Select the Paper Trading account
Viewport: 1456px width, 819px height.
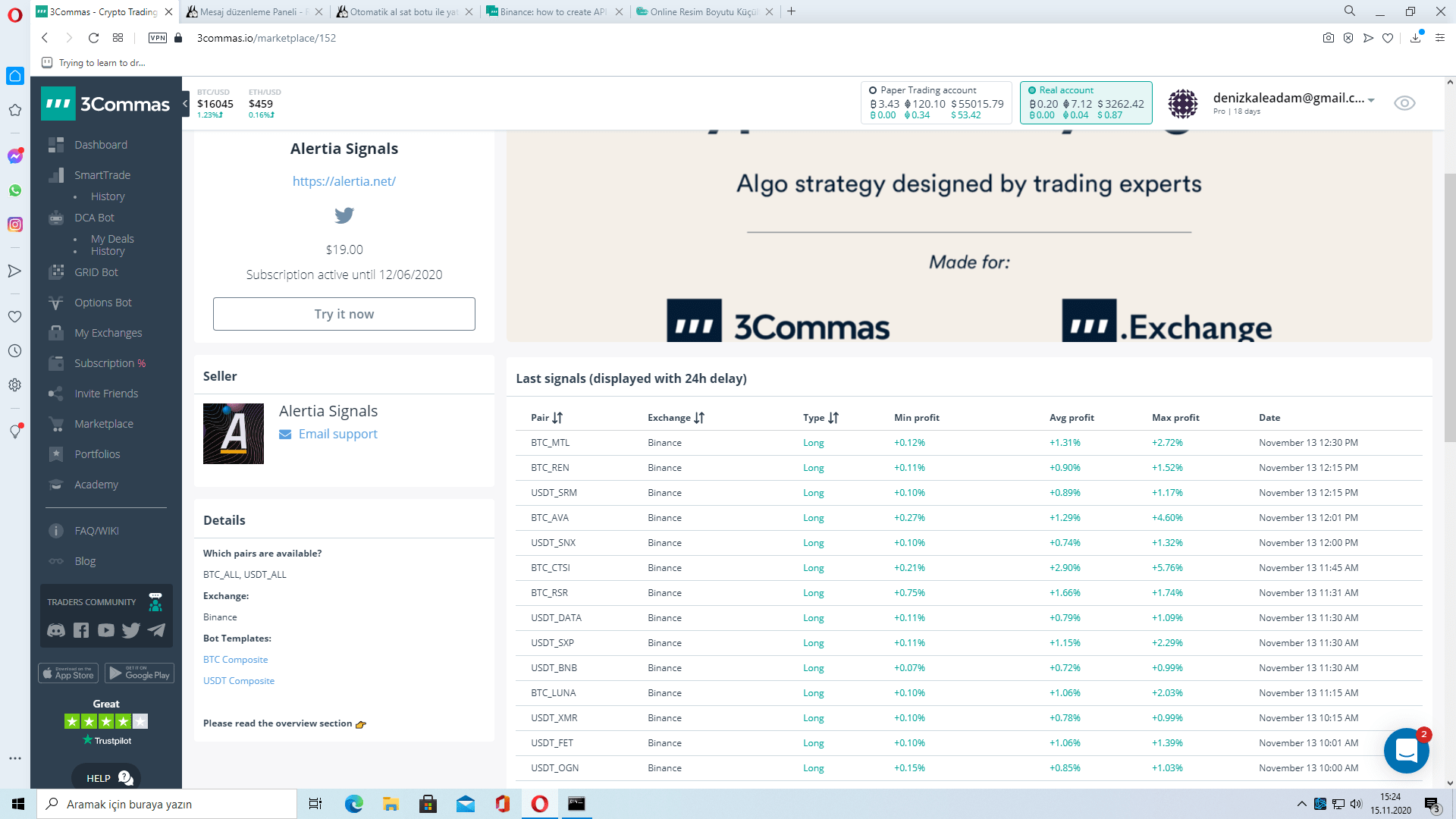coord(937,102)
